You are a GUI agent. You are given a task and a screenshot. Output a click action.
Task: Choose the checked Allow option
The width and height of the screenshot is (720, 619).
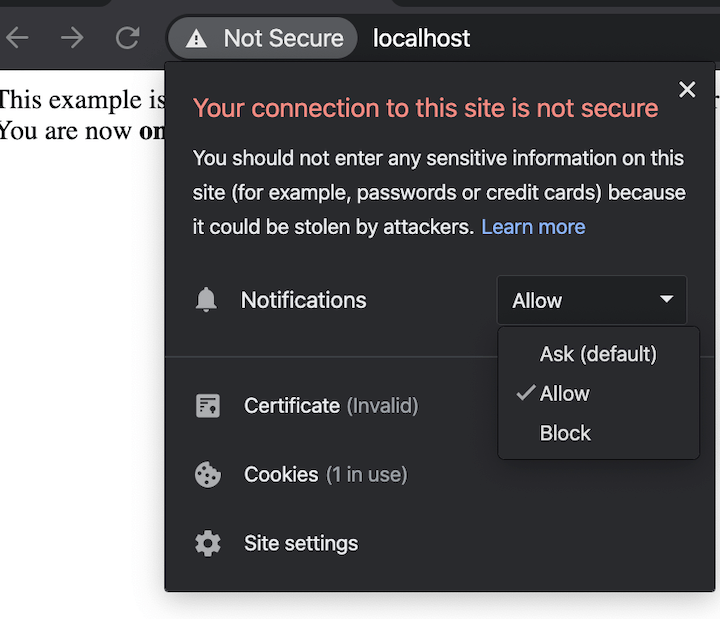[565, 394]
